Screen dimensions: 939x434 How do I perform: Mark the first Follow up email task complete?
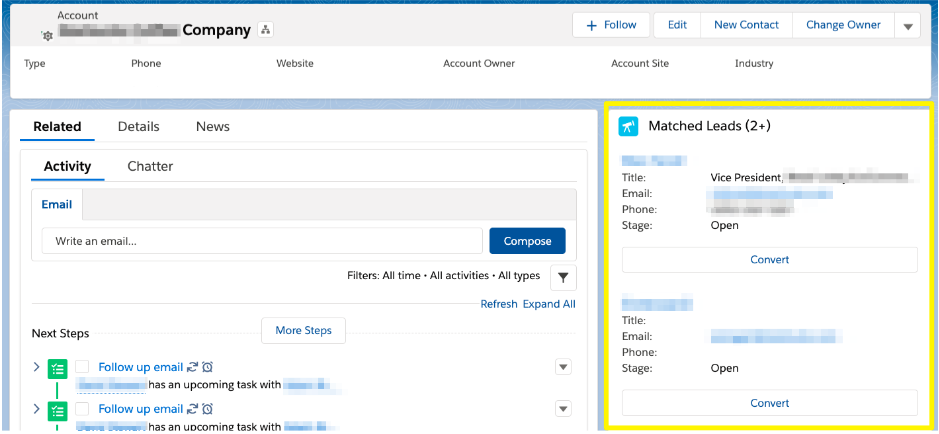click(x=82, y=367)
